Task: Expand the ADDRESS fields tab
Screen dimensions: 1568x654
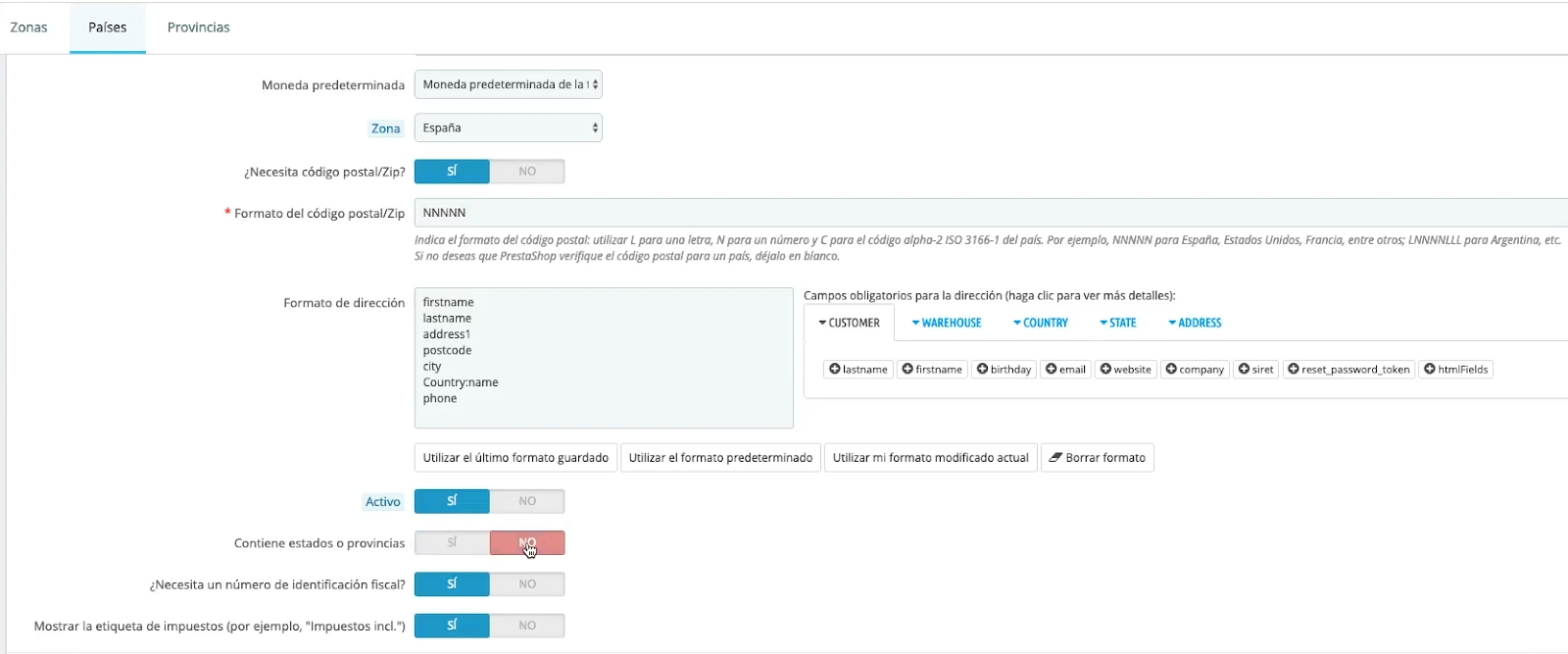Action: [1195, 323]
